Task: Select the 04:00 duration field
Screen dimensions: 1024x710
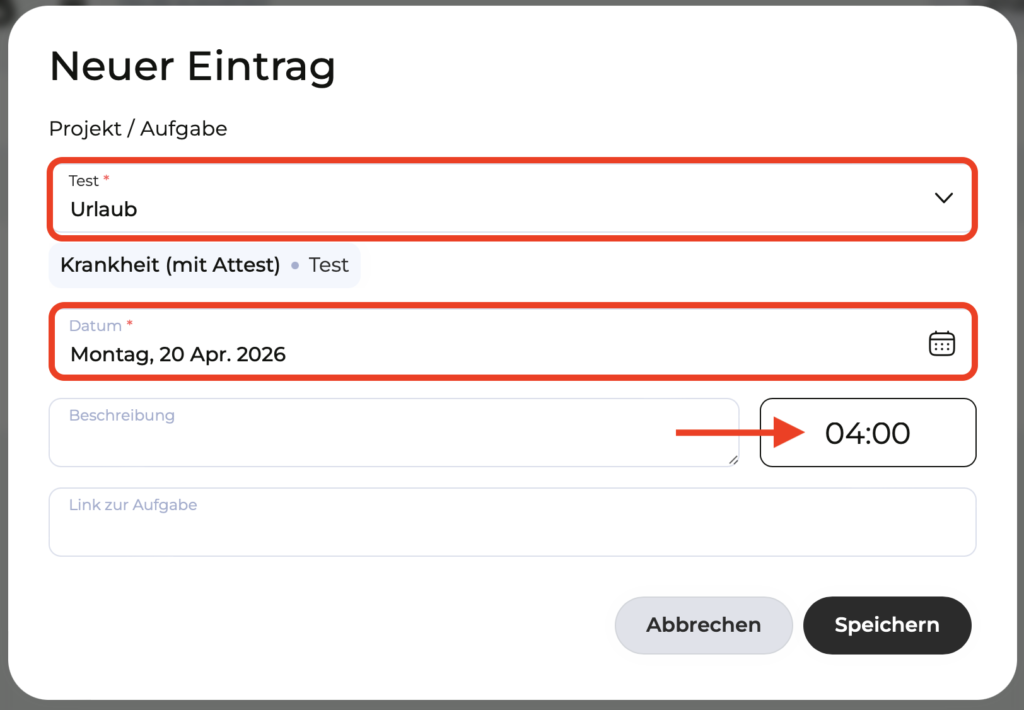Action: pos(867,433)
